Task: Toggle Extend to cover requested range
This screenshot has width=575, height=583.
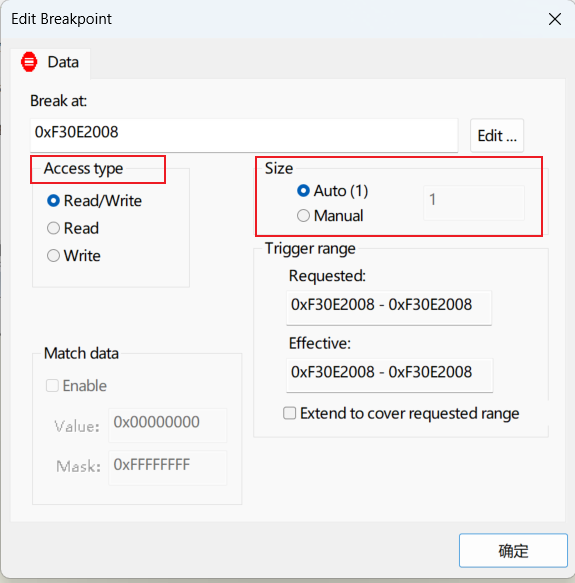Action: pos(401,413)
